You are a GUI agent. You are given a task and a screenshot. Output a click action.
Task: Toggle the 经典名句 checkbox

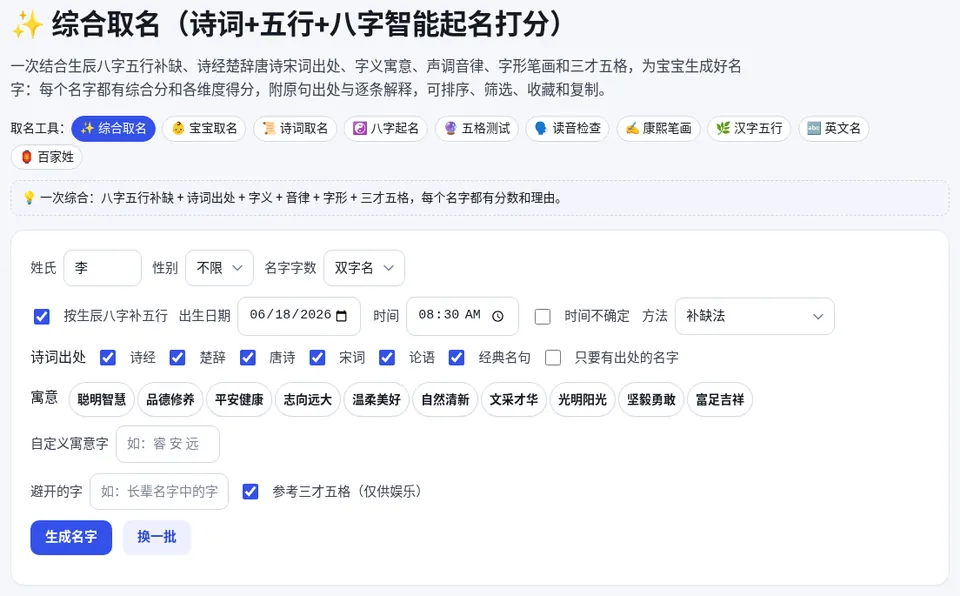[457, 358]
